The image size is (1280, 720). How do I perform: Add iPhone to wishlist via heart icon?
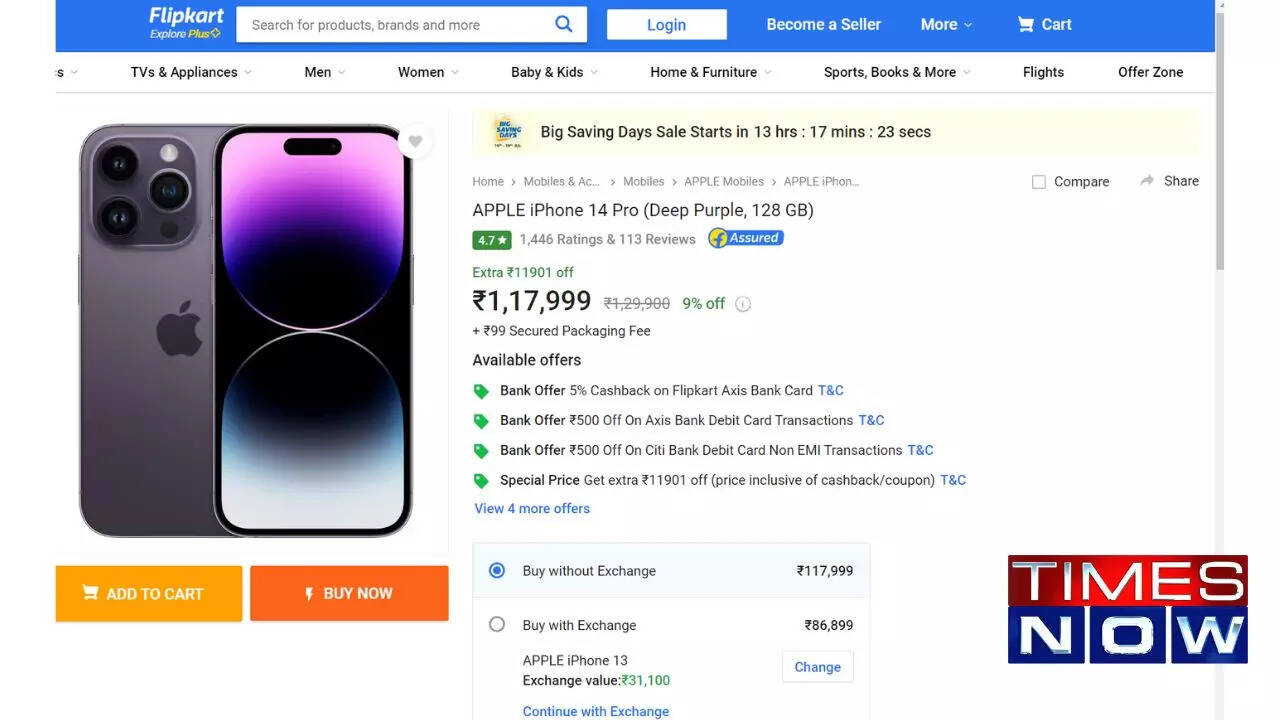click(415, 141)
